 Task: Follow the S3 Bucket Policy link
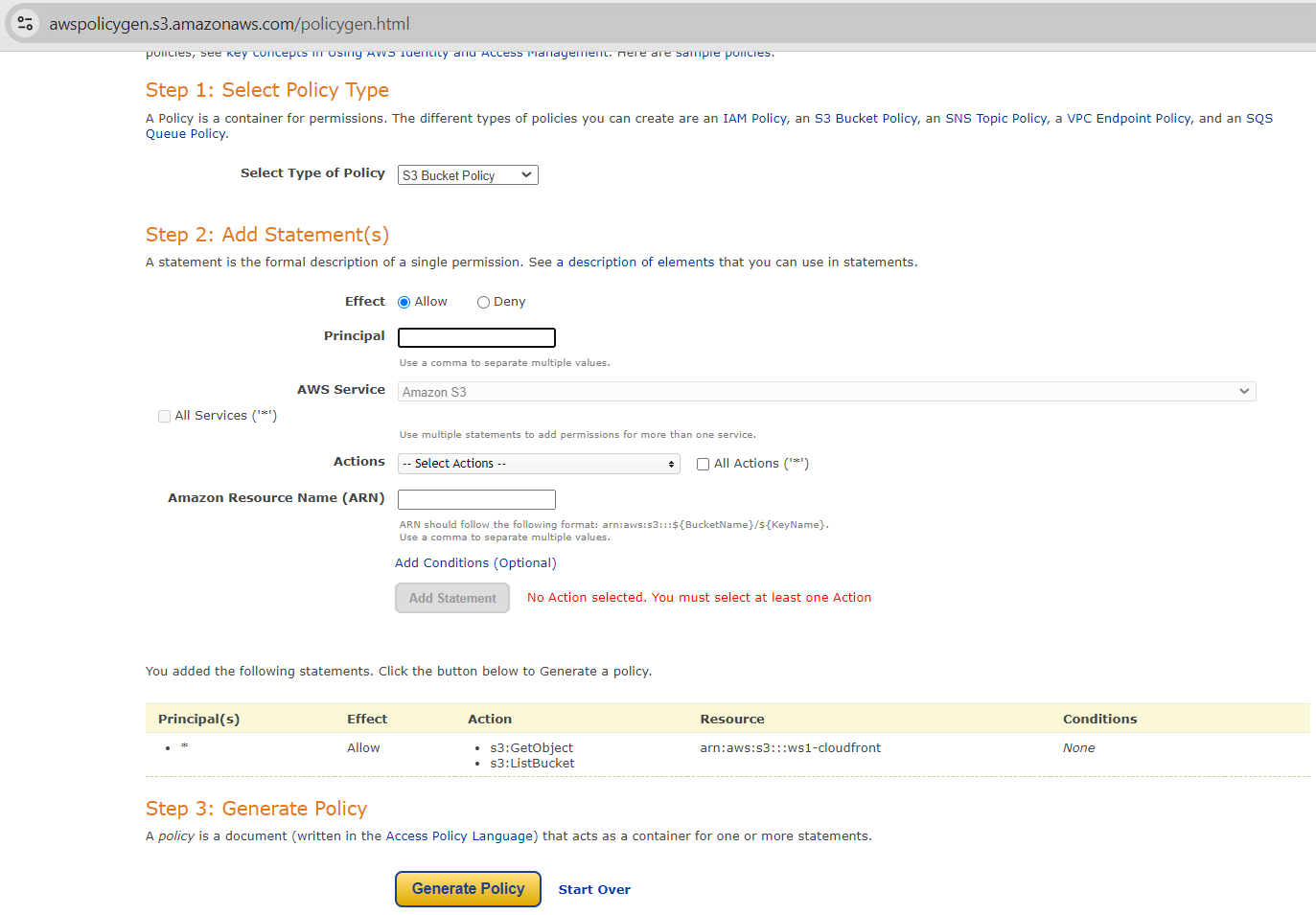pyautogui.click(x=866, y=119)
